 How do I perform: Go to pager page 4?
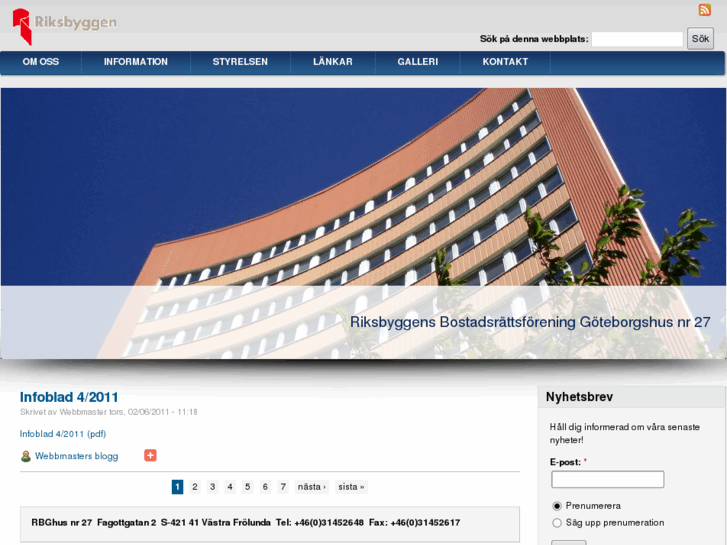[230, 487]
